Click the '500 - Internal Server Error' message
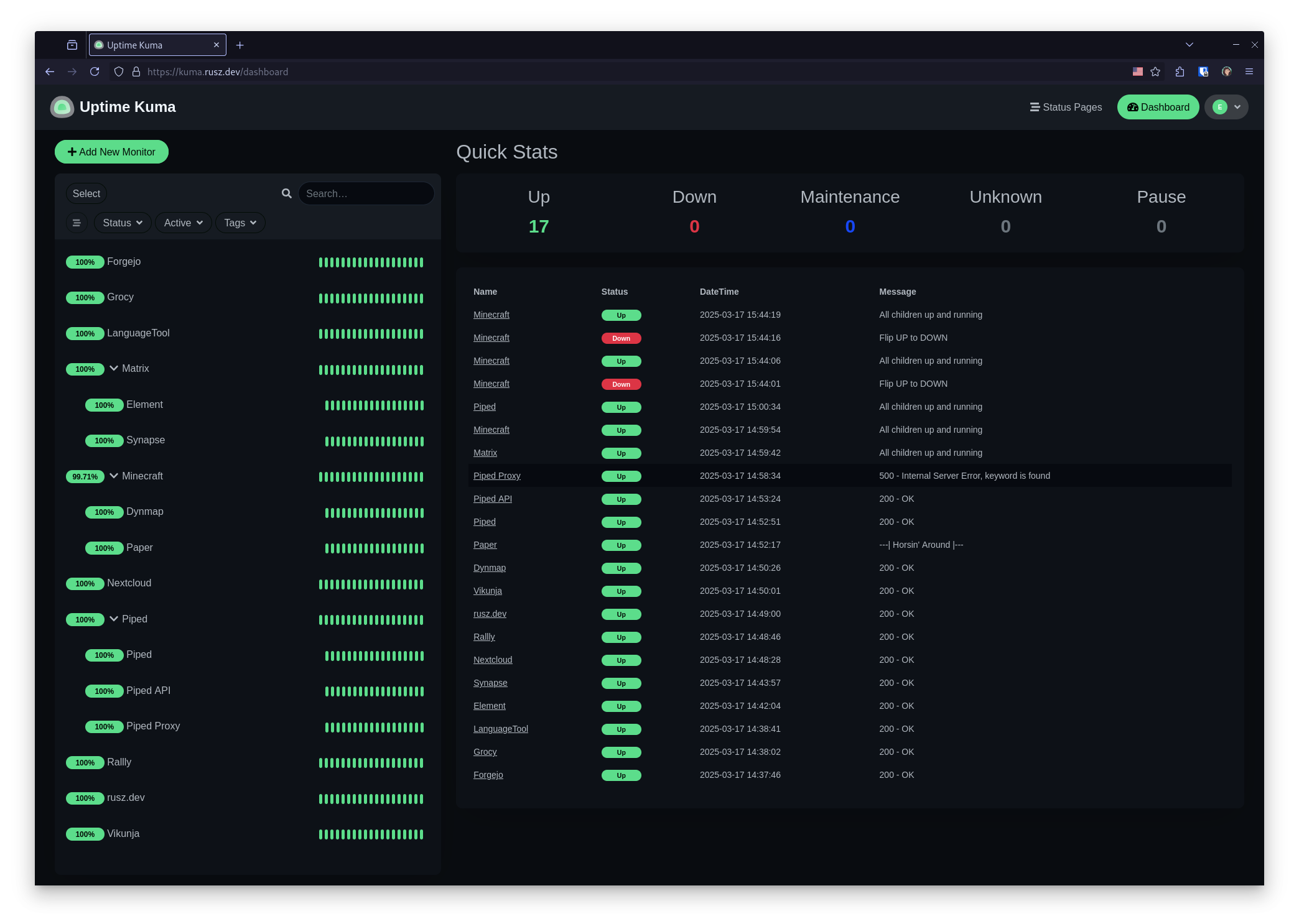The image size is (1299, 924). pyautogui.click(x=964, y=476)
